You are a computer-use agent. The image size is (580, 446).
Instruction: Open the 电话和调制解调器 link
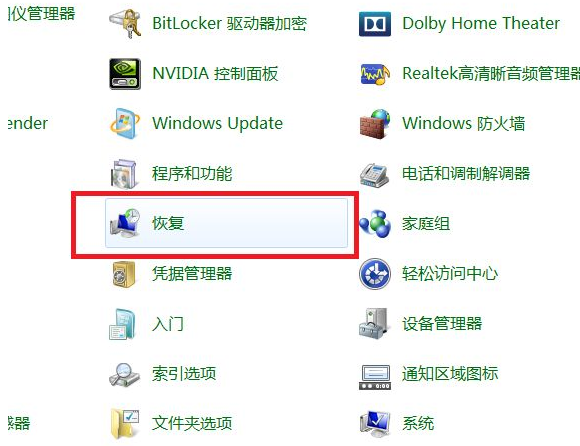coord(466,173)
